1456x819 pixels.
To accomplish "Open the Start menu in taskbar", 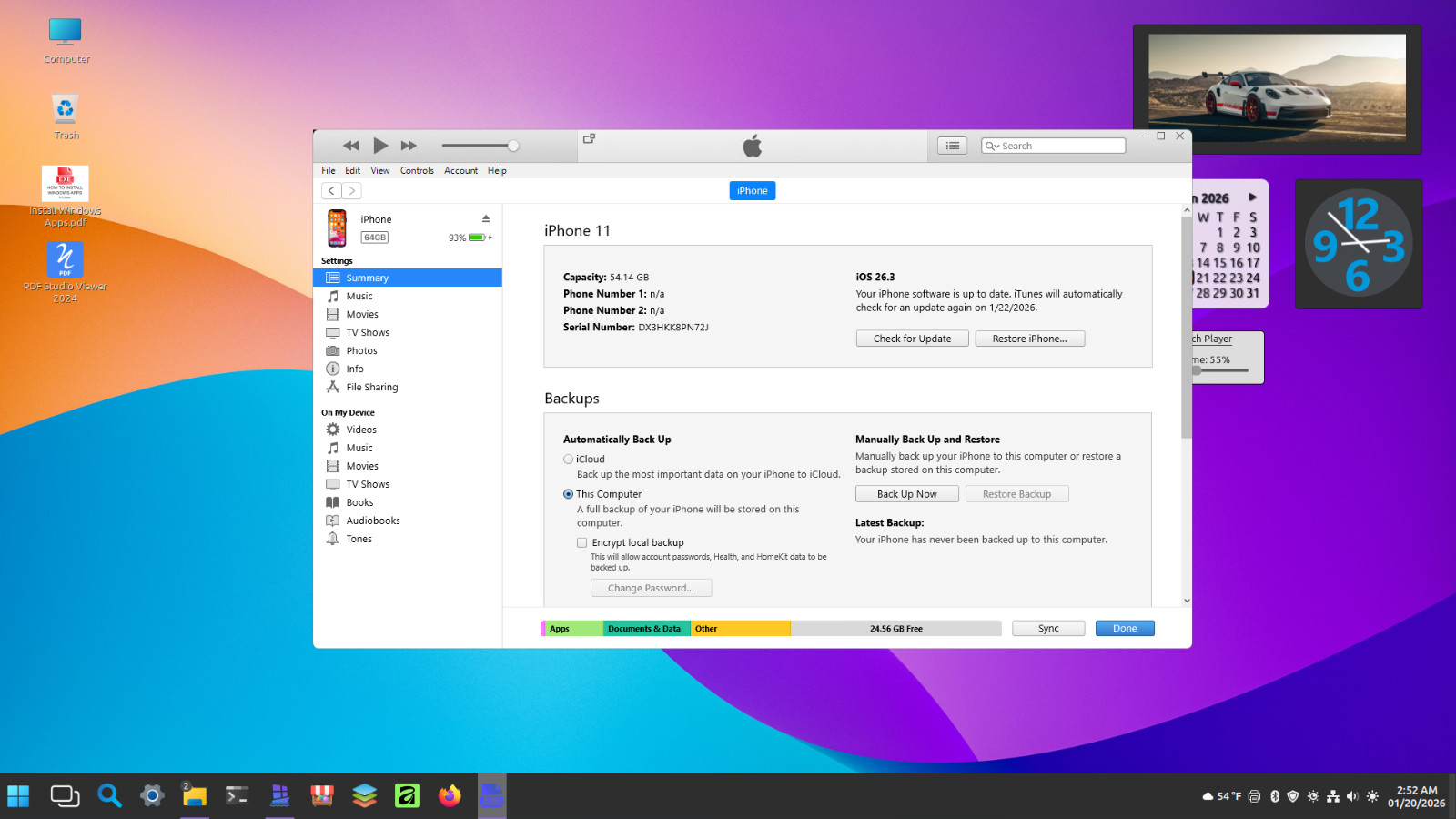I will click(18, 796).
